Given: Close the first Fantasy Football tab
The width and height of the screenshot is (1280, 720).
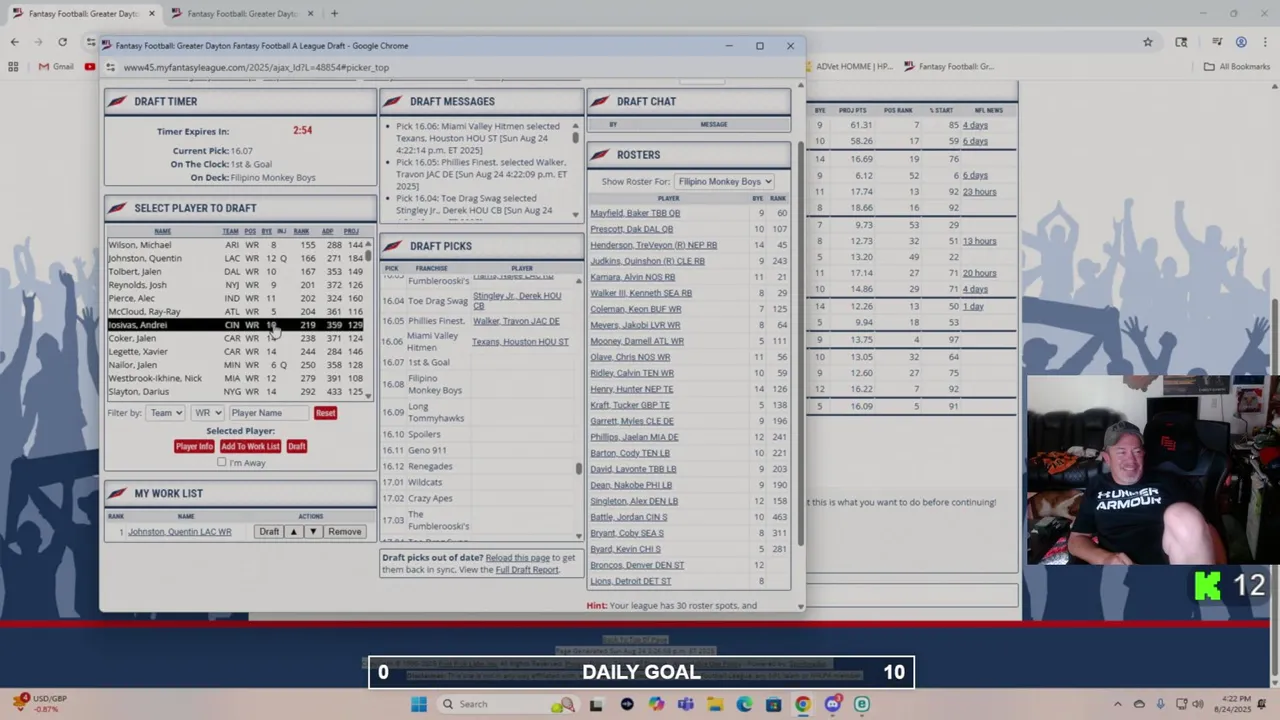Looking at the screenshot, I should pos(152,14).
